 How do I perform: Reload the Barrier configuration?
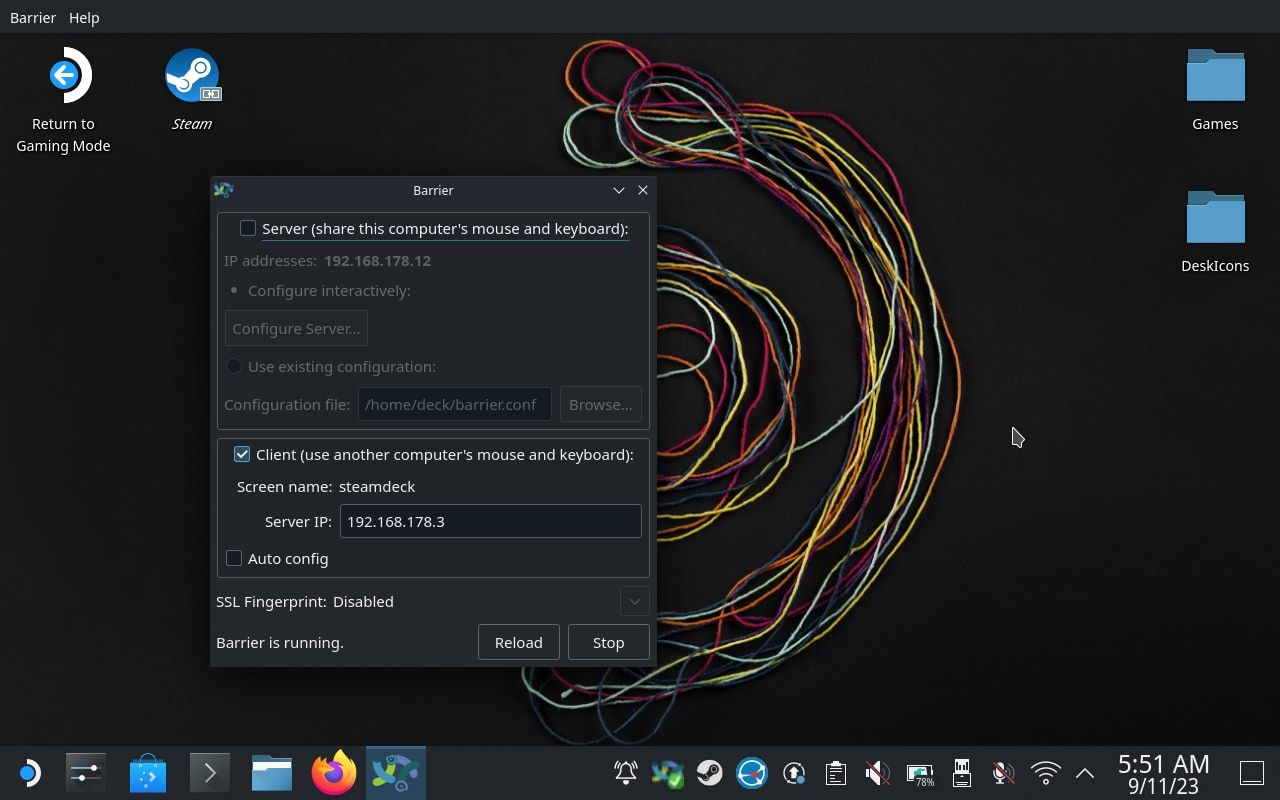pyautogui.click(x=518, y=642)
